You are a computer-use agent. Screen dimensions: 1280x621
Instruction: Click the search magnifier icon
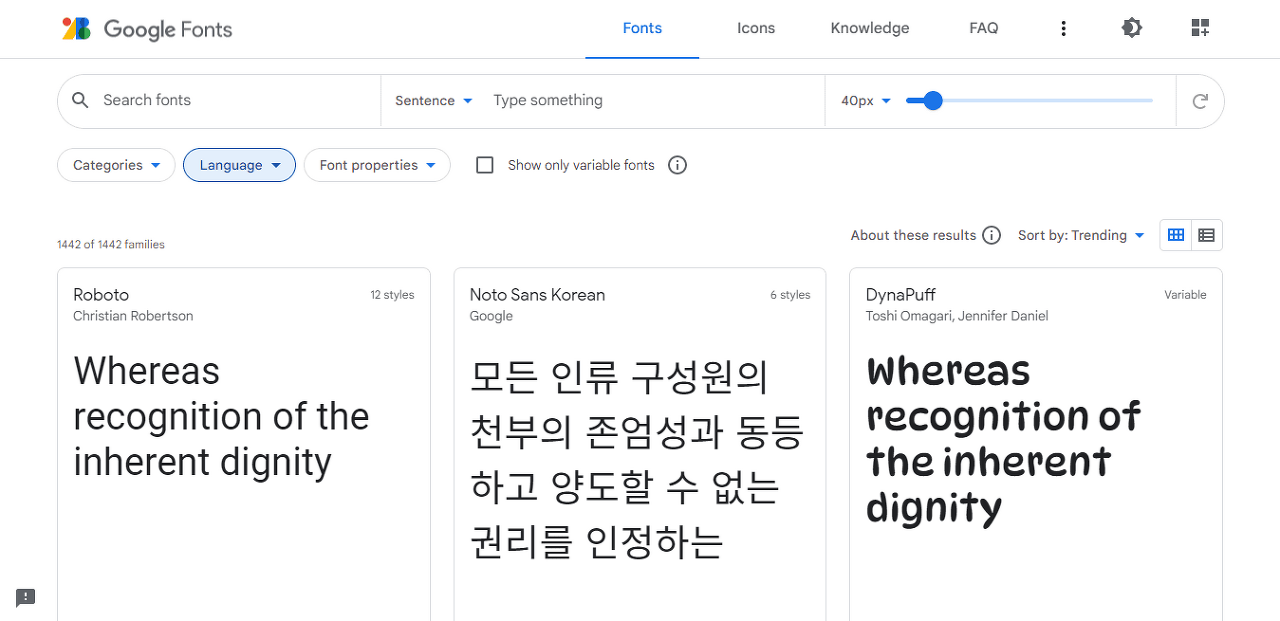point(80,100)
